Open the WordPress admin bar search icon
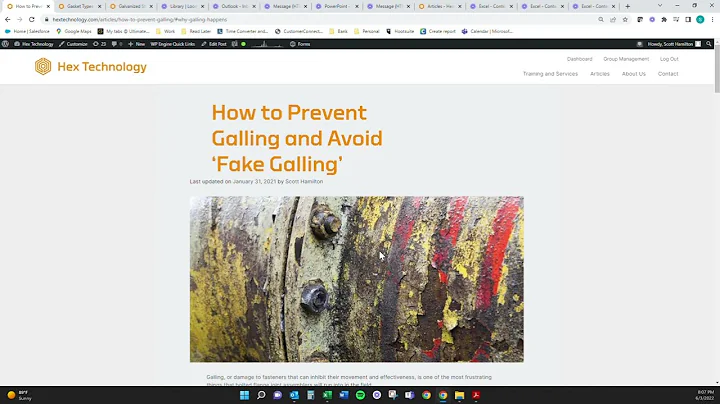The width and height of the screenshot is (720, 404). coord(709,44)
